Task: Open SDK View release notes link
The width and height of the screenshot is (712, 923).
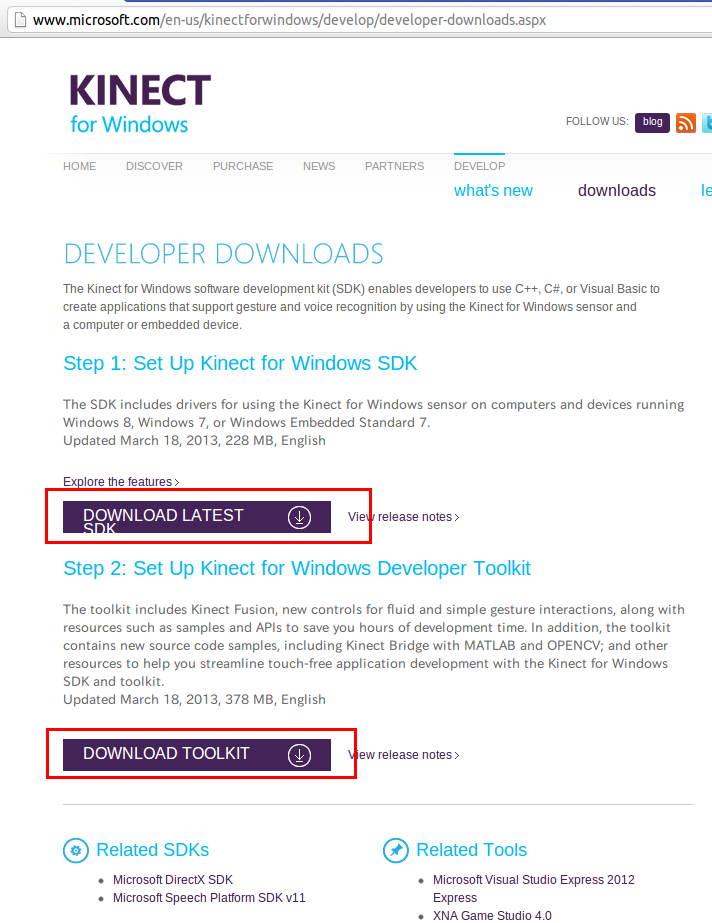Action: coord(404,517)
